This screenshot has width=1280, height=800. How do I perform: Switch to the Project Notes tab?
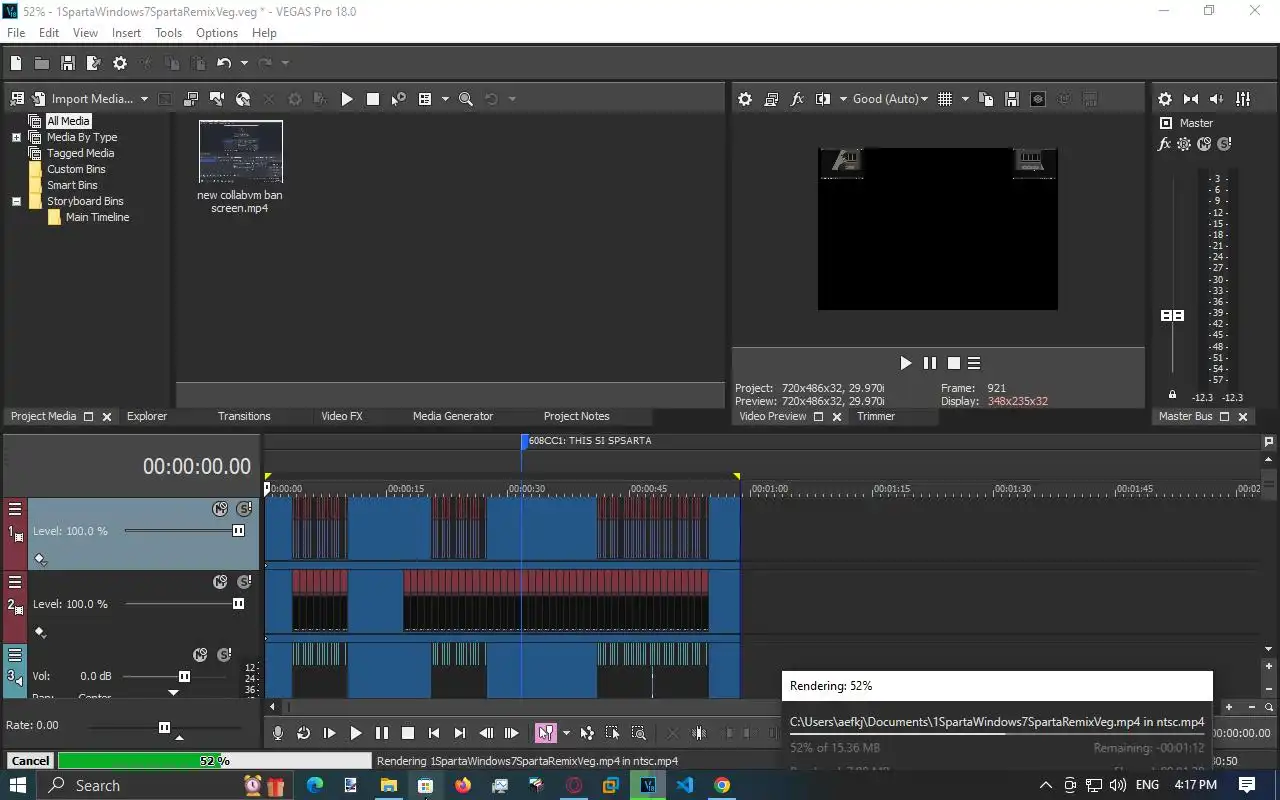[x=576, y=416]
